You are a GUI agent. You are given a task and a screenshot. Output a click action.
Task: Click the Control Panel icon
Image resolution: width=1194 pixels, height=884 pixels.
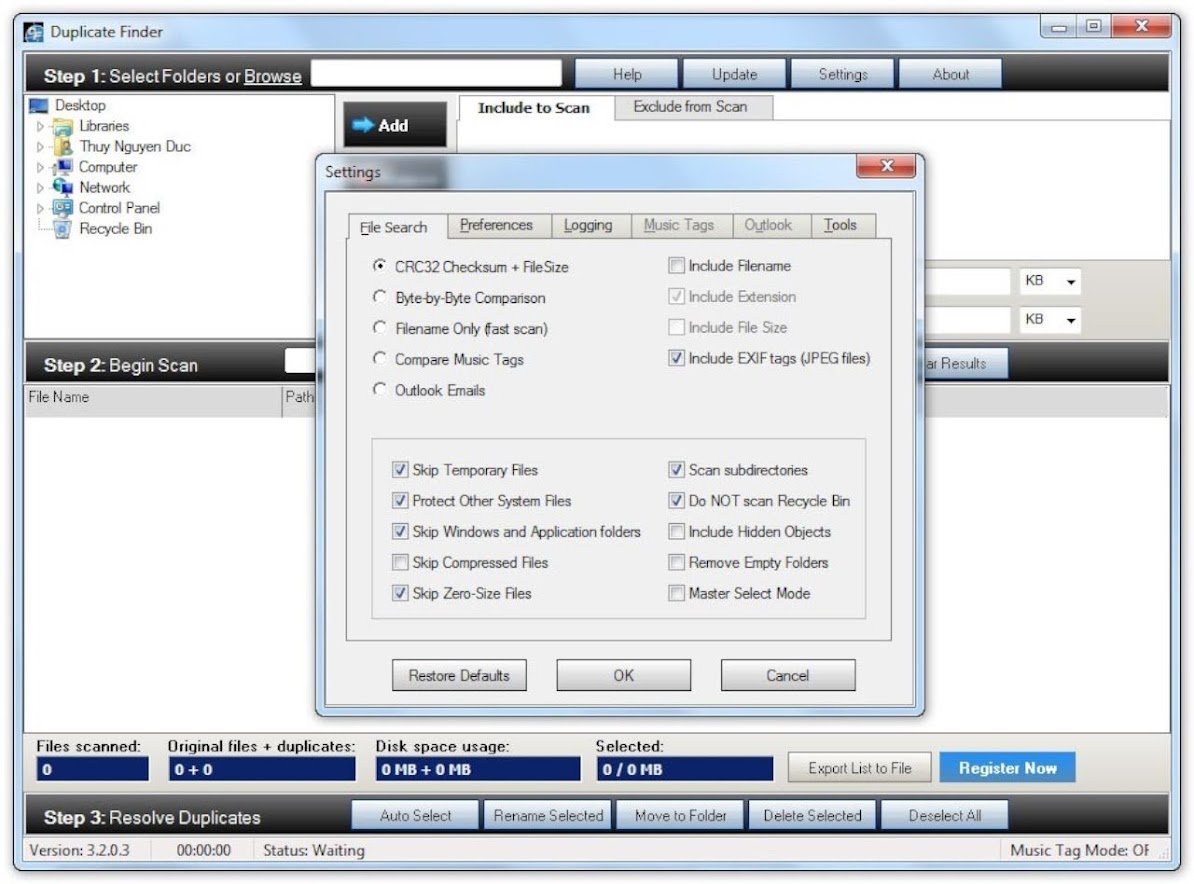62,208
